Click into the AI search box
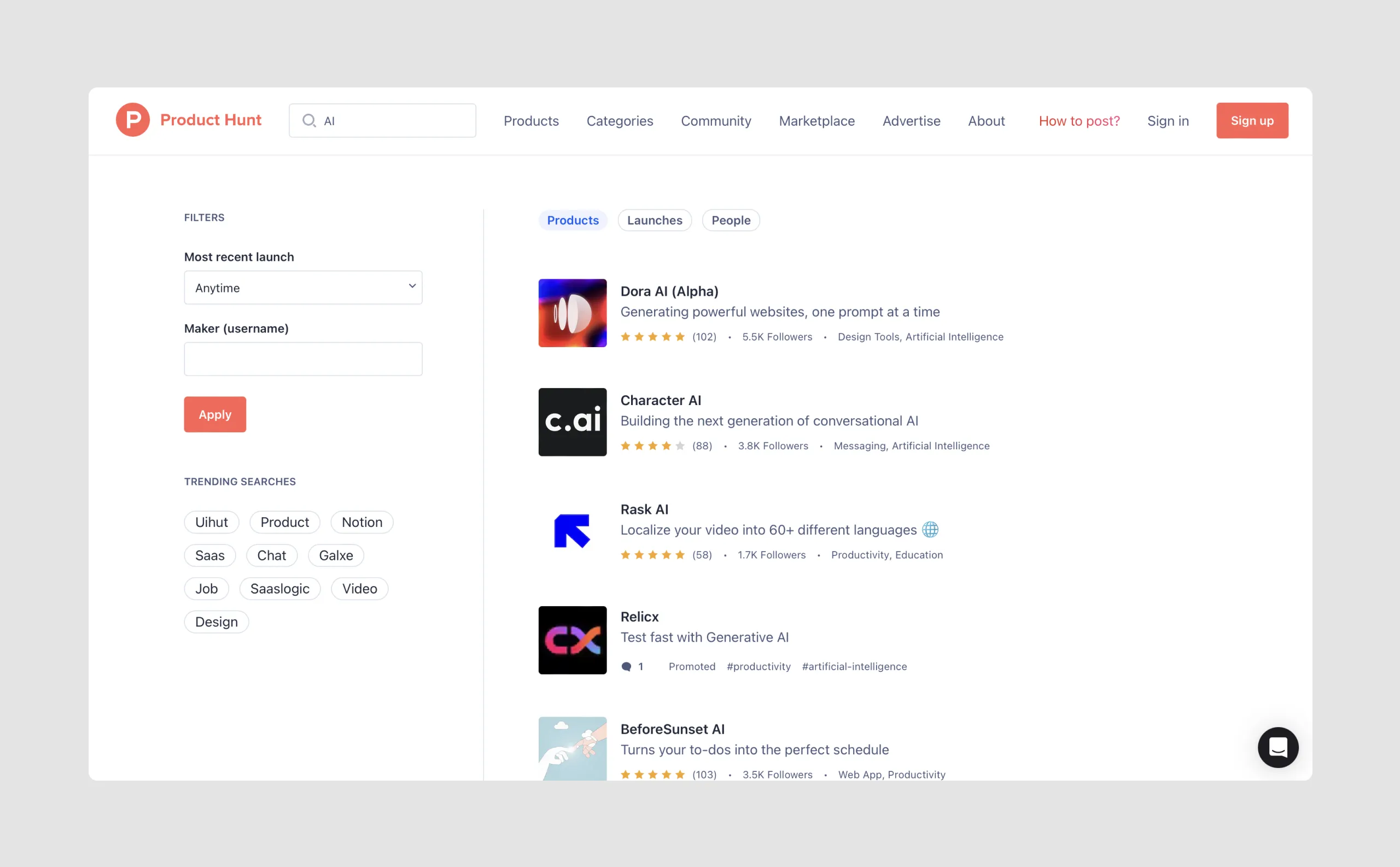The height and width of the screenshot is (867, 1400). pos(383,120)
